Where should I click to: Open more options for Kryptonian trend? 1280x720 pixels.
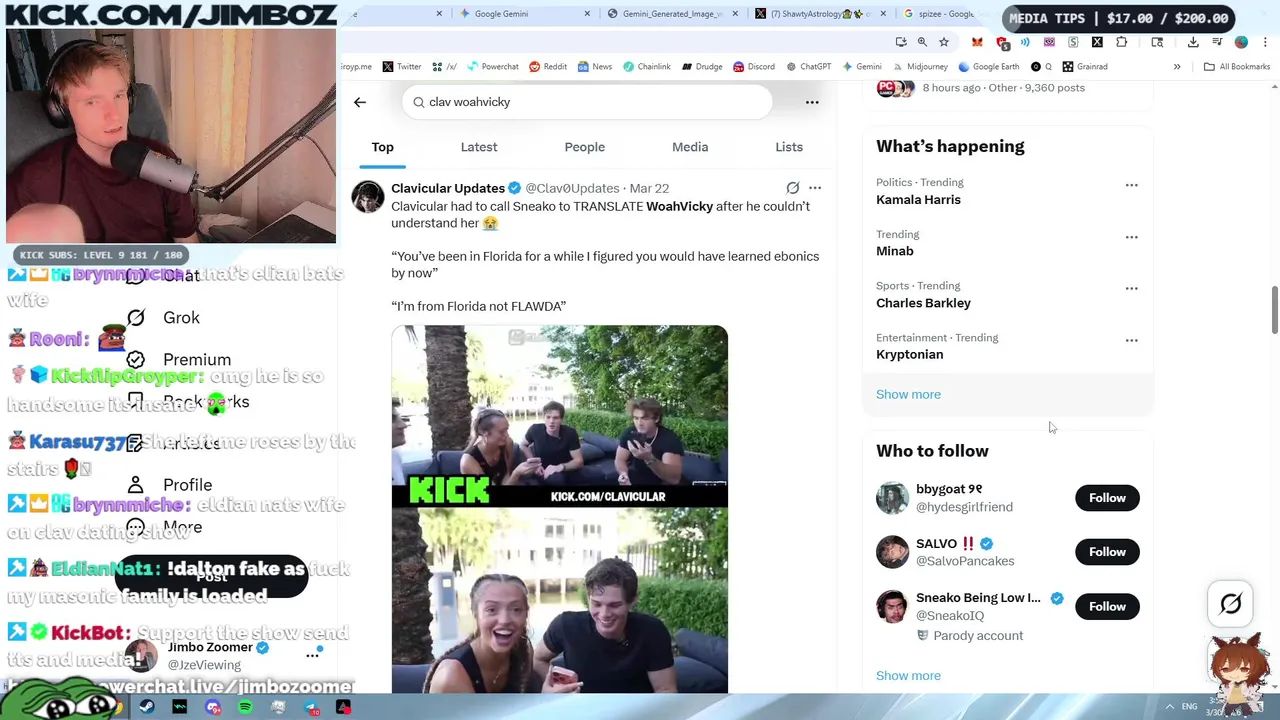(1131, 340)
